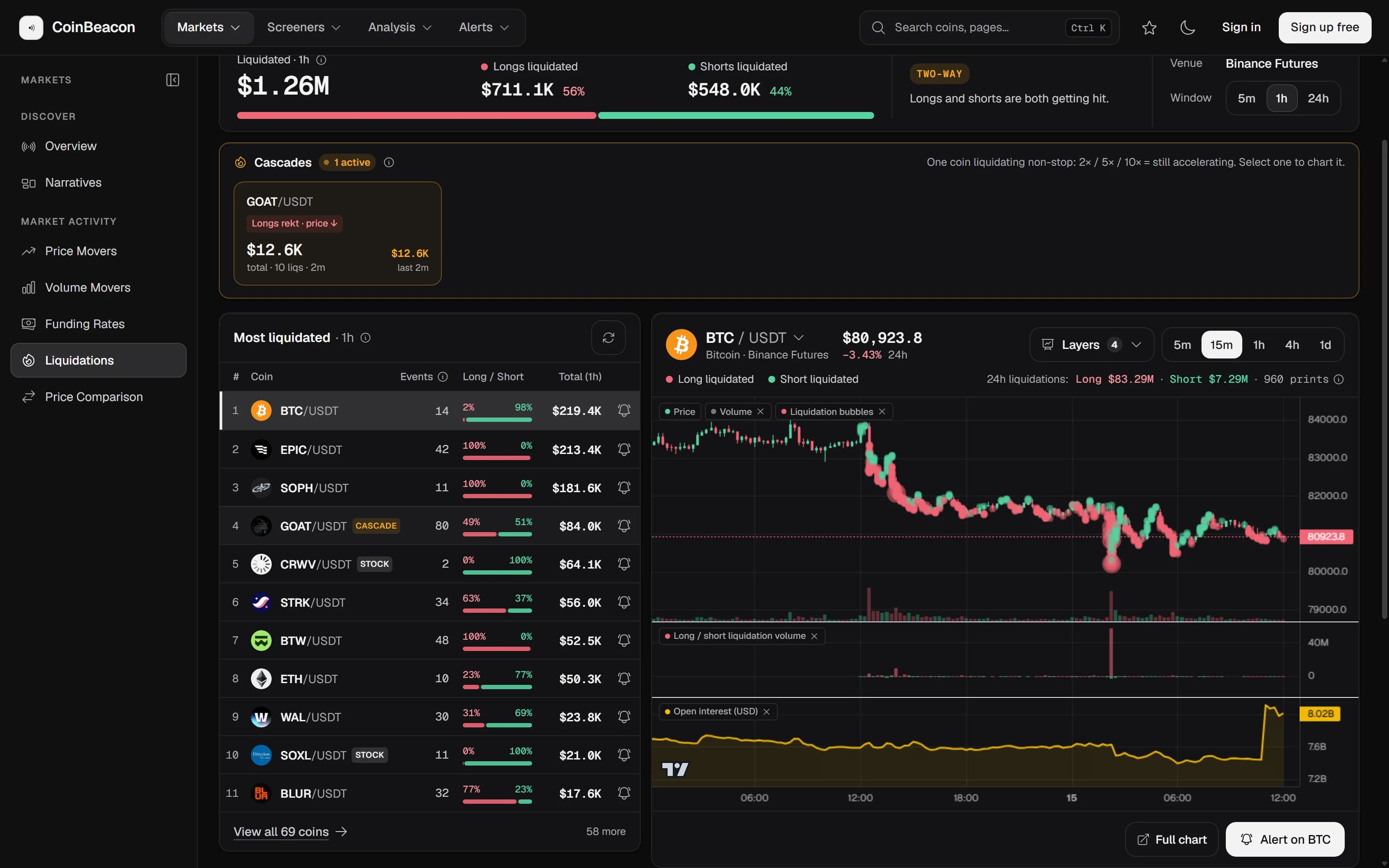Open the favorites star icon

pos(1149,27)
